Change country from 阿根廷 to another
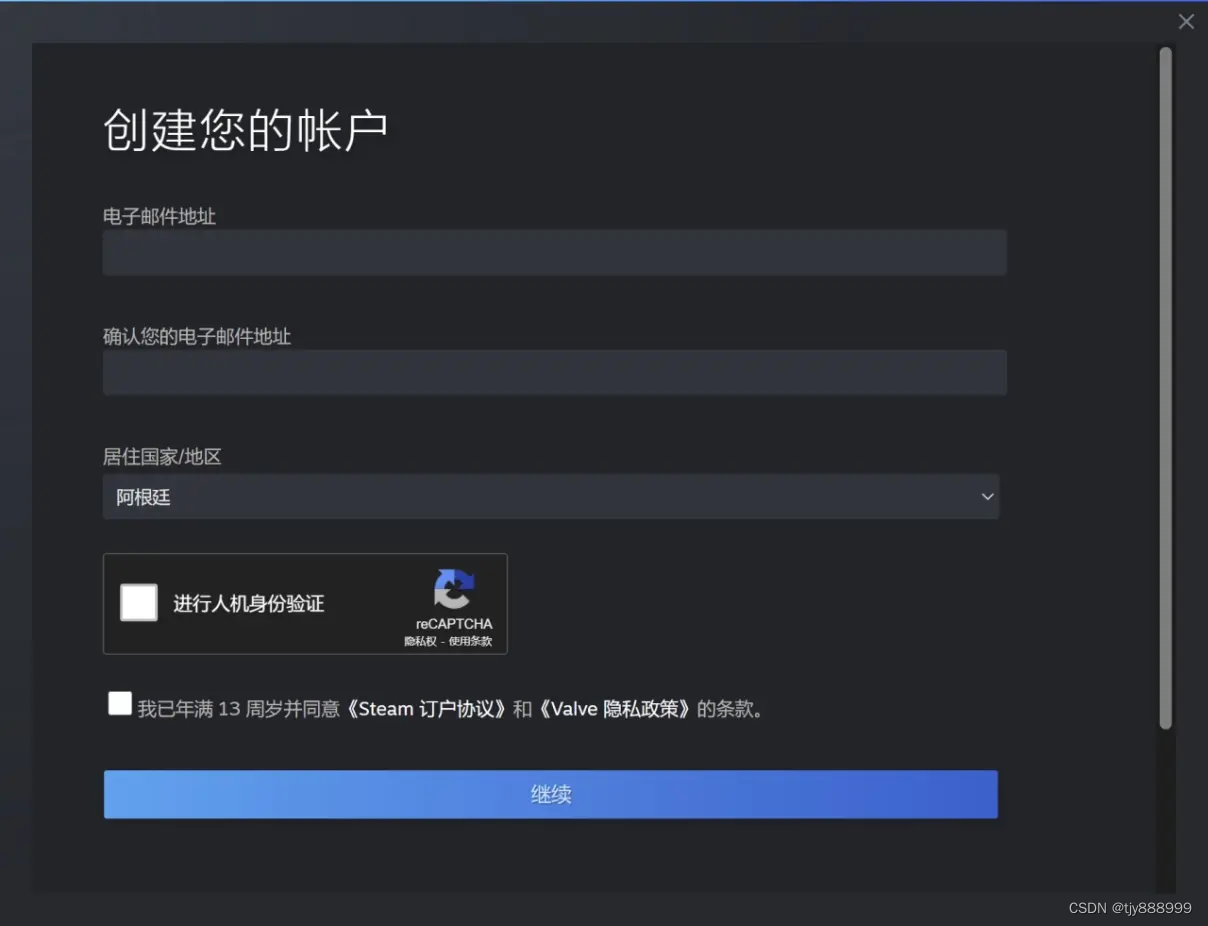The image size is (1208, 926). [551, 496]
